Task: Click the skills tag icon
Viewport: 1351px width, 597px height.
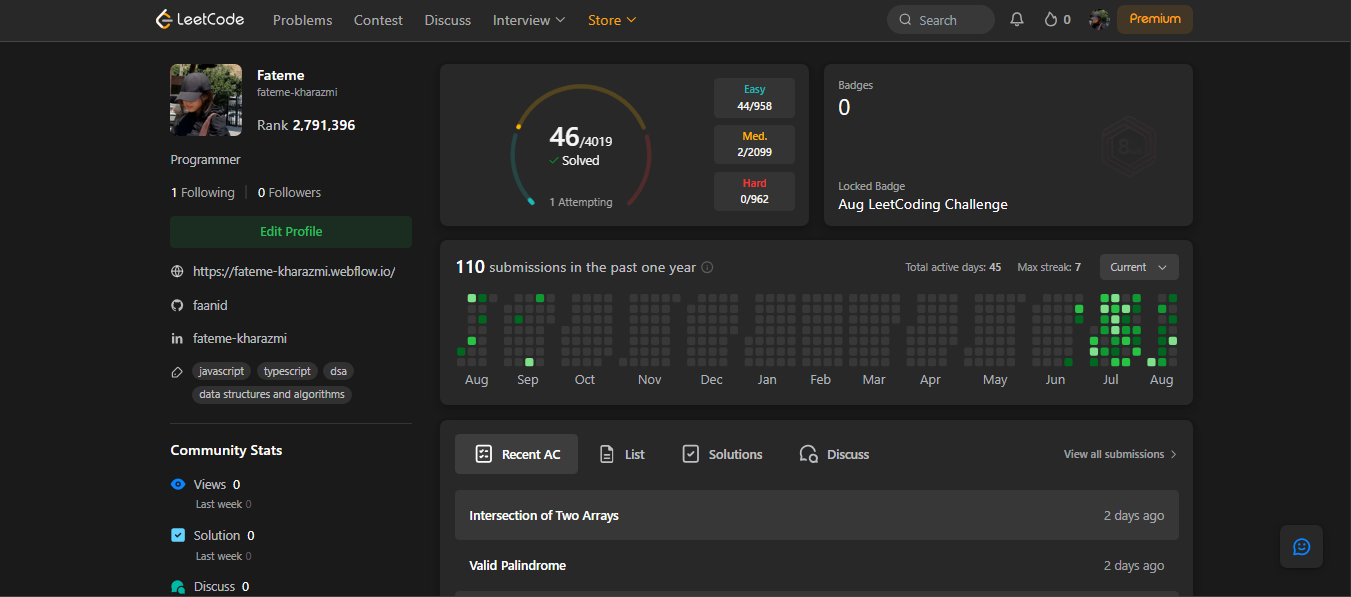Action: 177,371
